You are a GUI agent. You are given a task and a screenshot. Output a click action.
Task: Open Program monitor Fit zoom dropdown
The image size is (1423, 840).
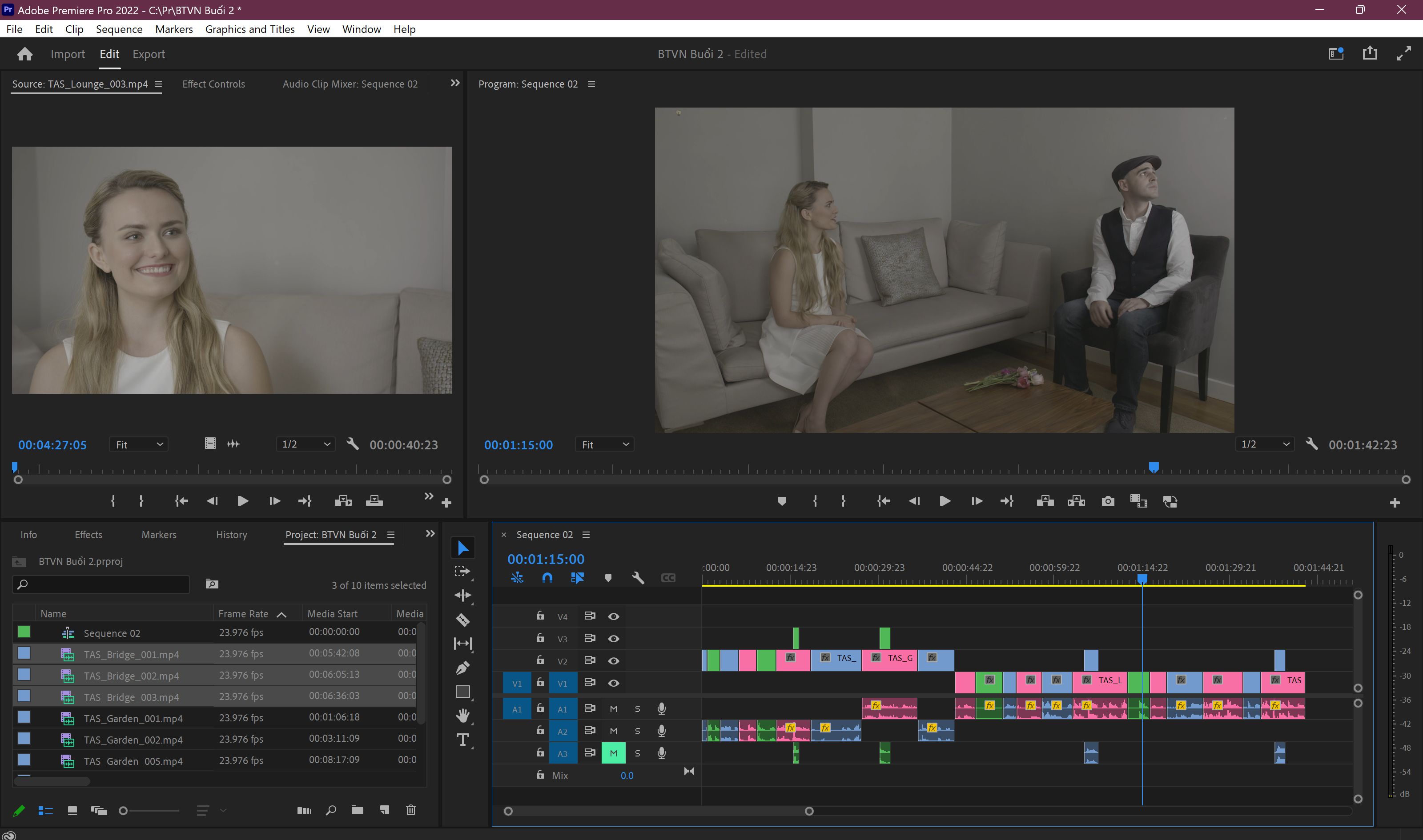[605, 445]
